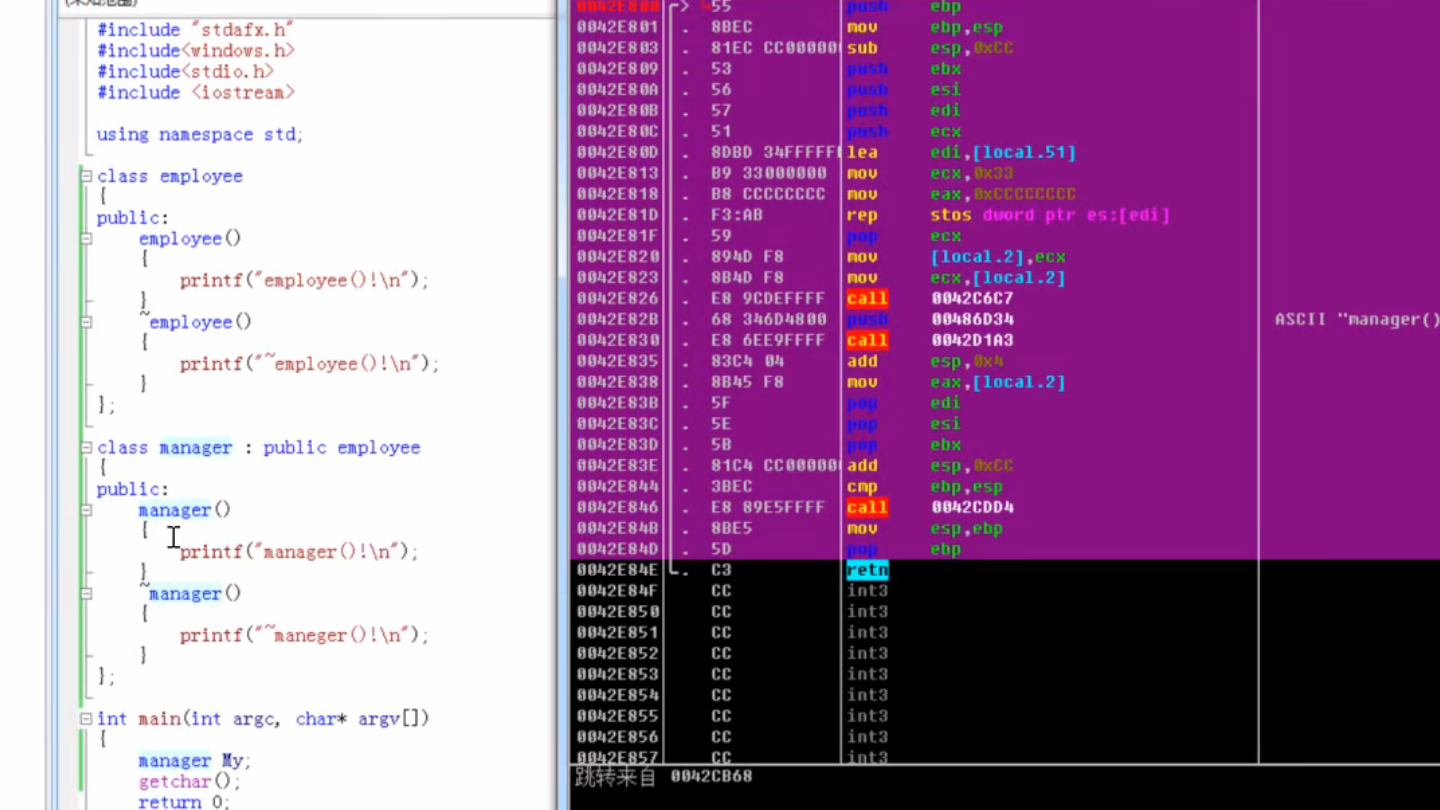Click the "return 0;" line
Image resolution: width=1440 pixels, height=810 pixels.
pos(185,802)
